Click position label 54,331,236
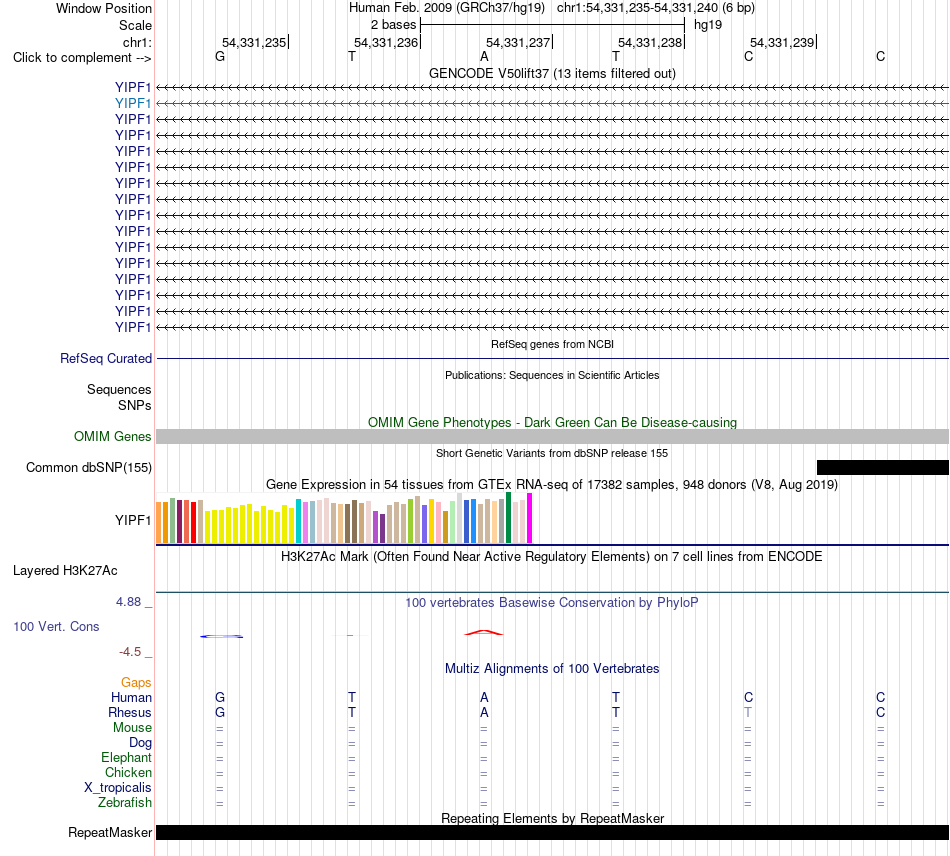The image size is (950, 856). click(386, 42)
